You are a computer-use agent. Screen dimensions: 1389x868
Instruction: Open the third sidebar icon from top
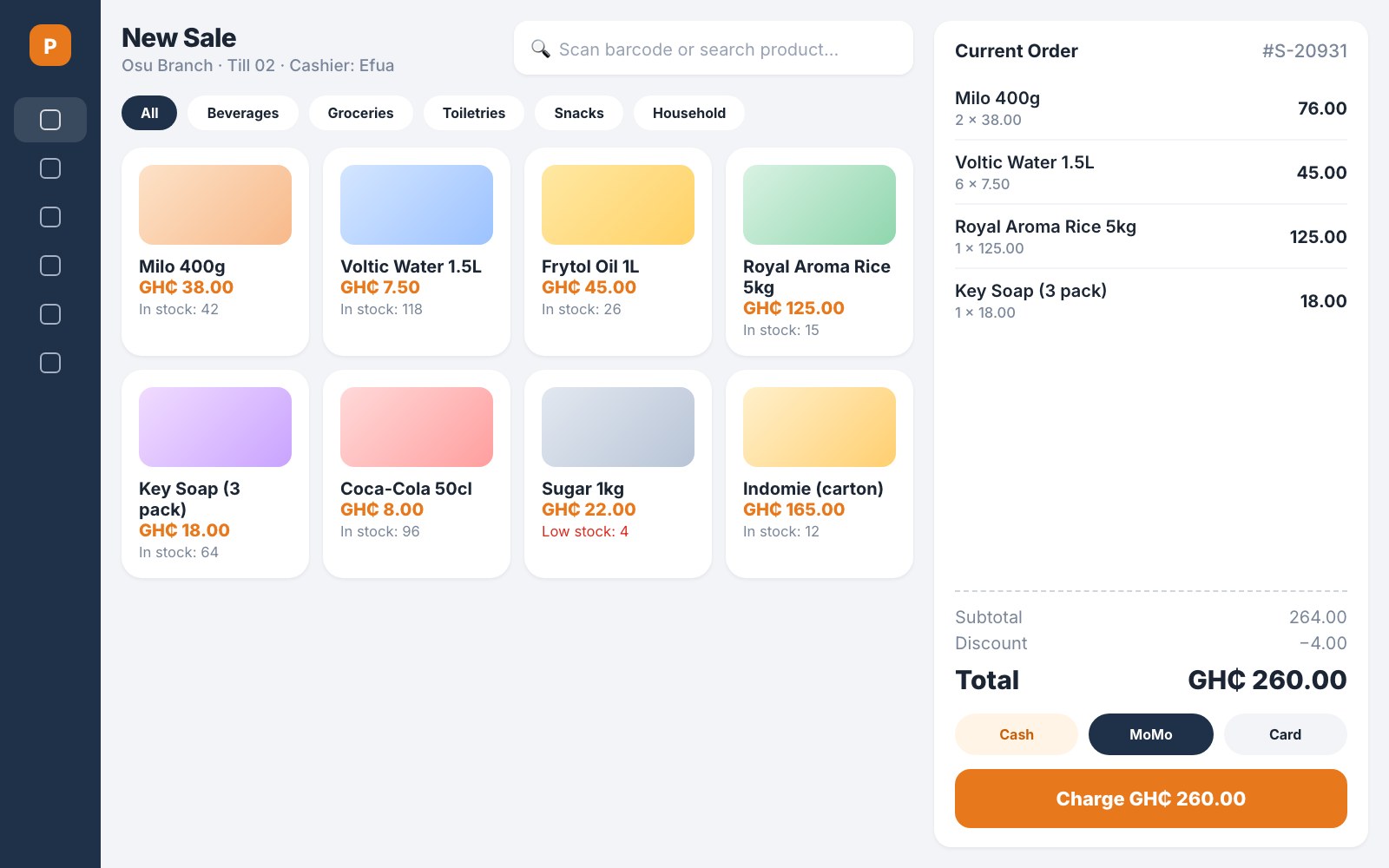coord(50,217)
